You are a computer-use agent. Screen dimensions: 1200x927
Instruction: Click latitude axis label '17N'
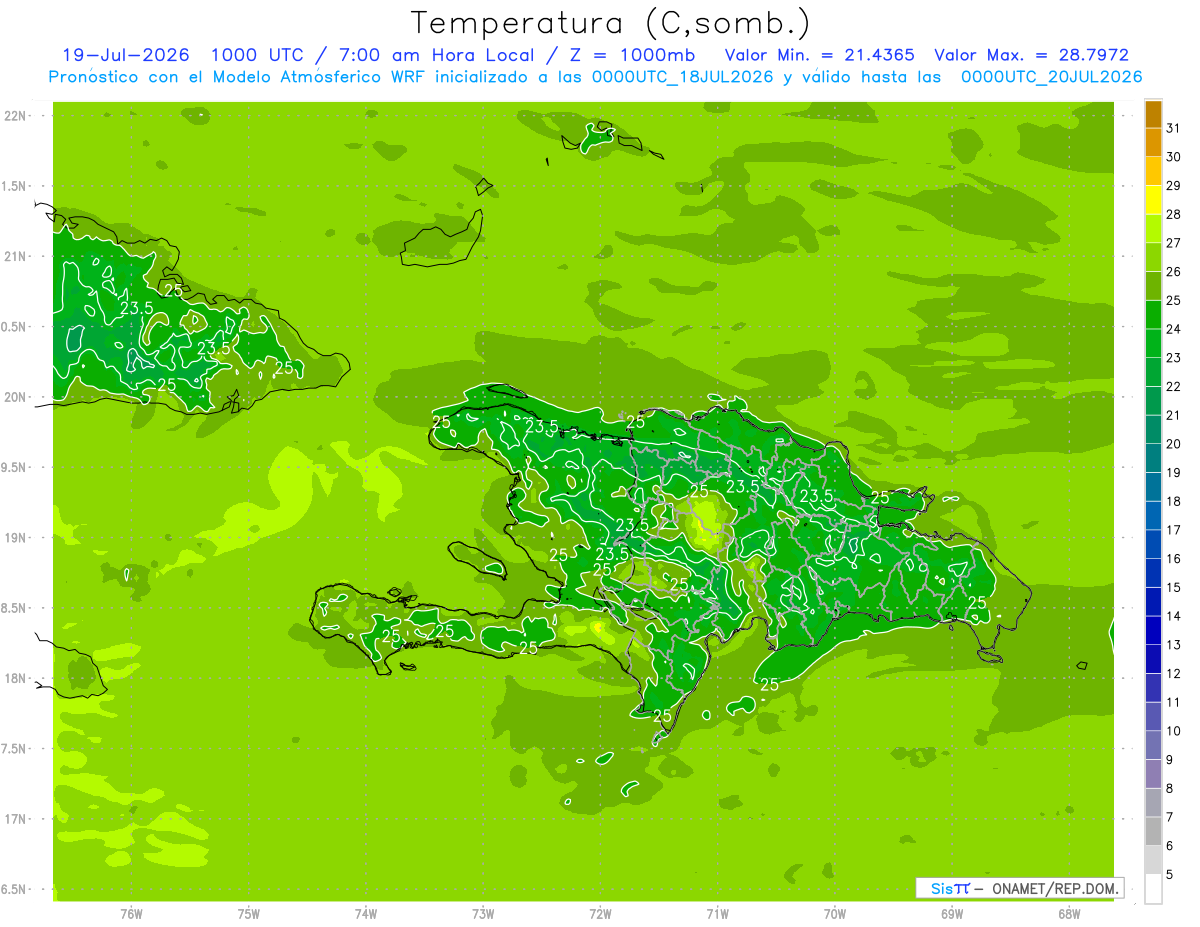click(14, 819)
